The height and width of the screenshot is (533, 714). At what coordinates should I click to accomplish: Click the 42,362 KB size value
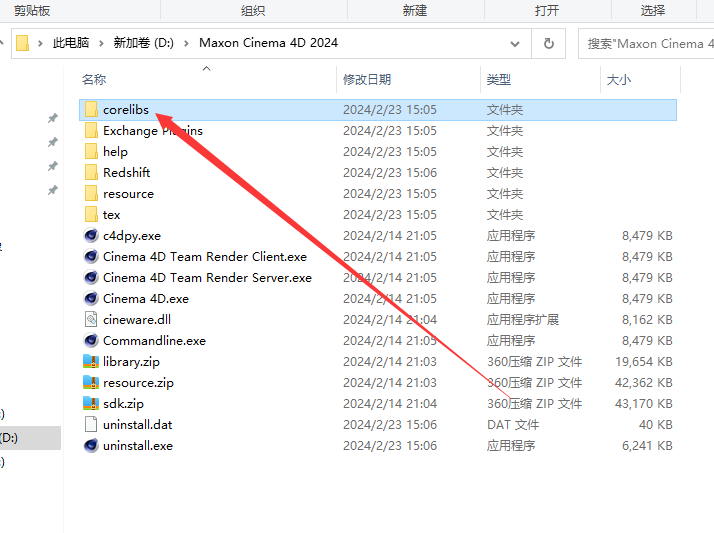pos(643,383)
